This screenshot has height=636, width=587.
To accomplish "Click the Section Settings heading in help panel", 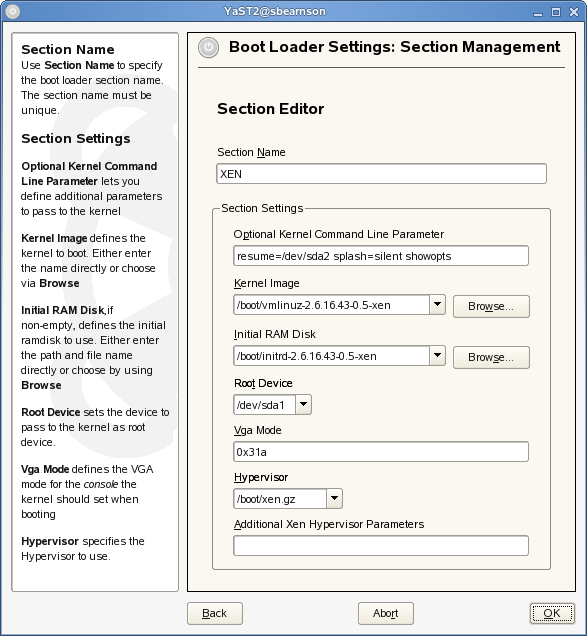I will (x=76, y=139).
